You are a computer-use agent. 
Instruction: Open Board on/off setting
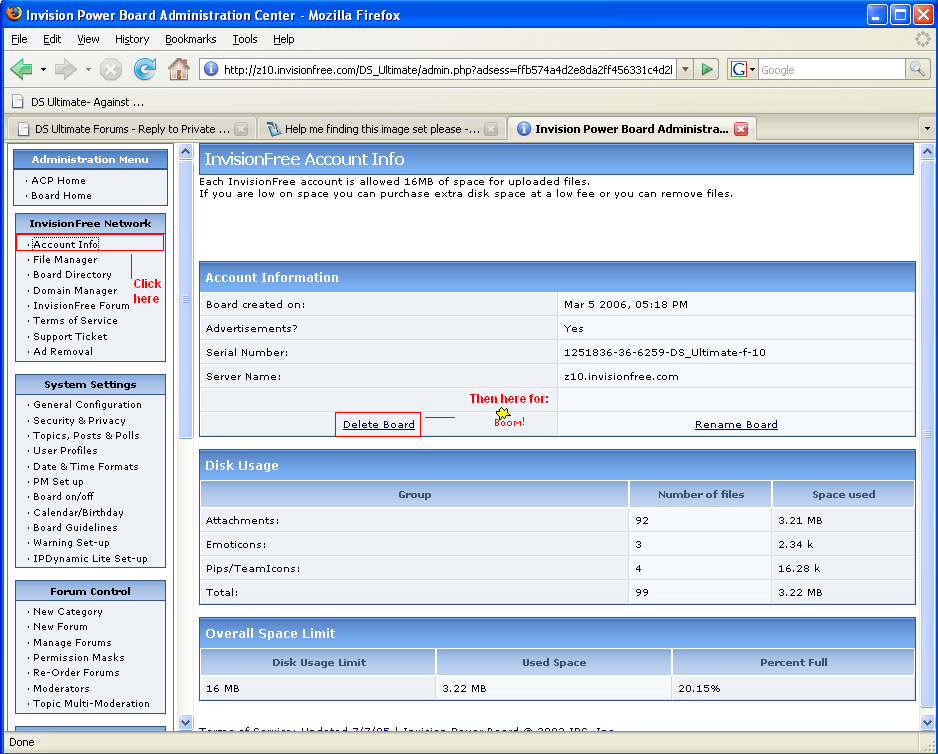63,497
